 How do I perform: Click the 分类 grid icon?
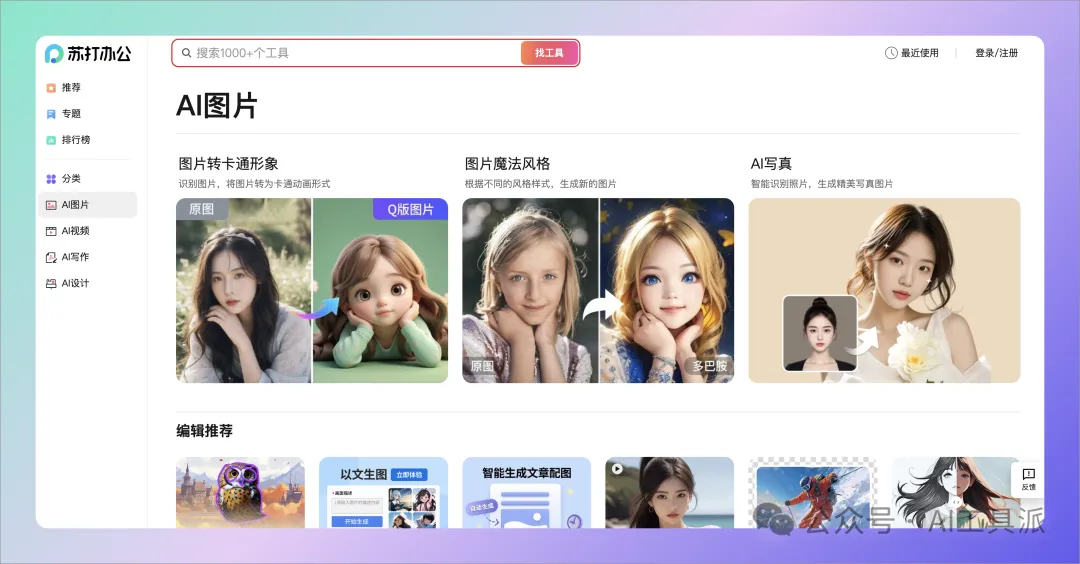pyautogui.click(x=51, y=178)
